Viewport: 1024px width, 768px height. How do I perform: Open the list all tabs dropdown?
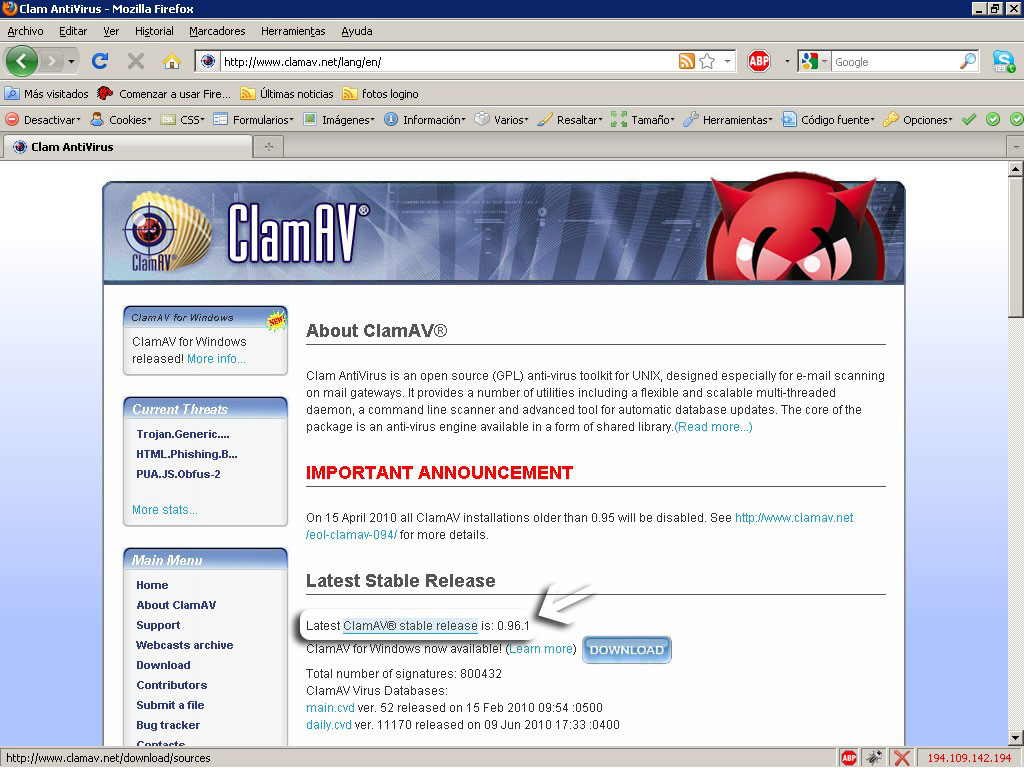point(1016,147)
